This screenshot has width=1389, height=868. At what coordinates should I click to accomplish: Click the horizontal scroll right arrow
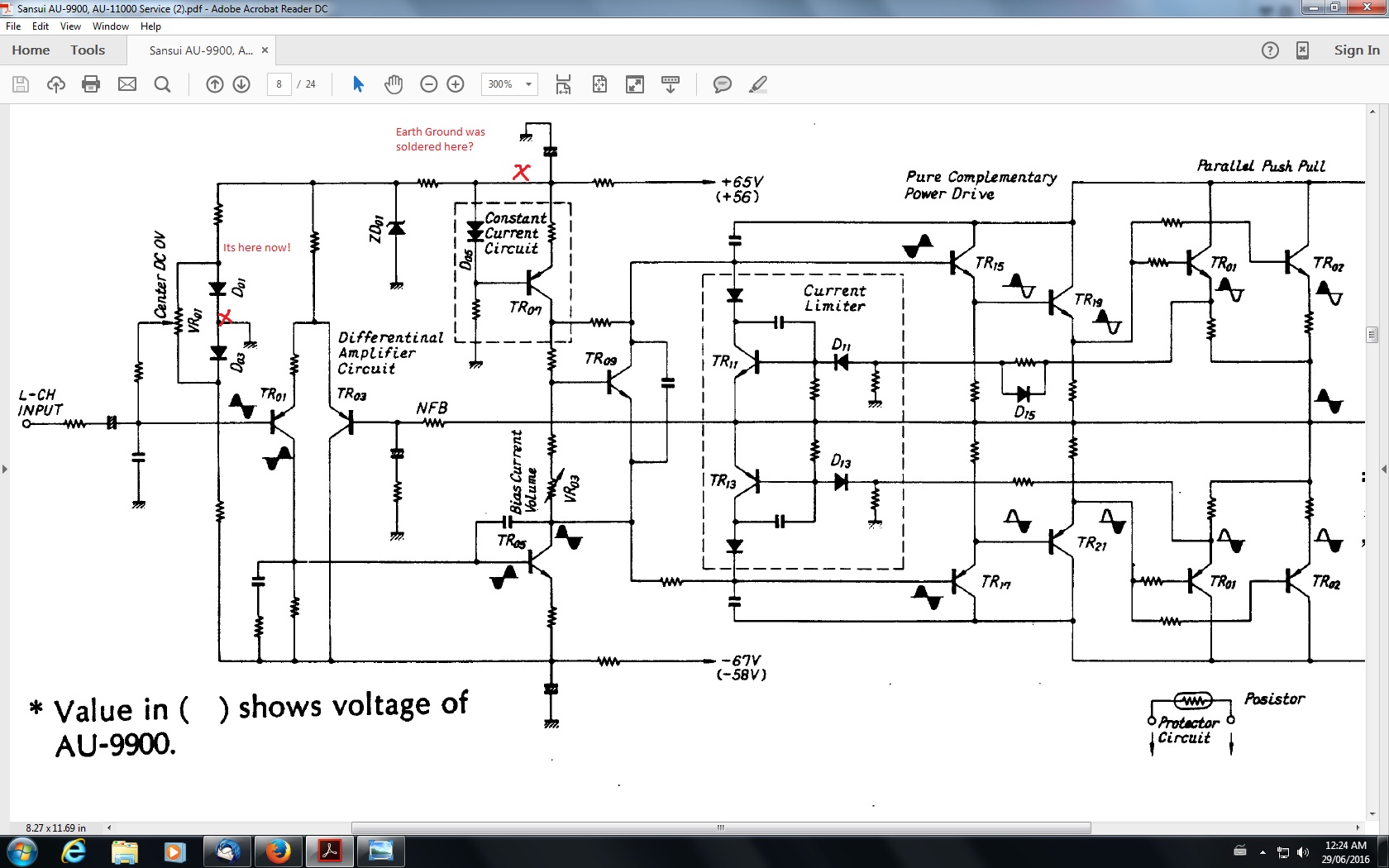coord(1358,827)
